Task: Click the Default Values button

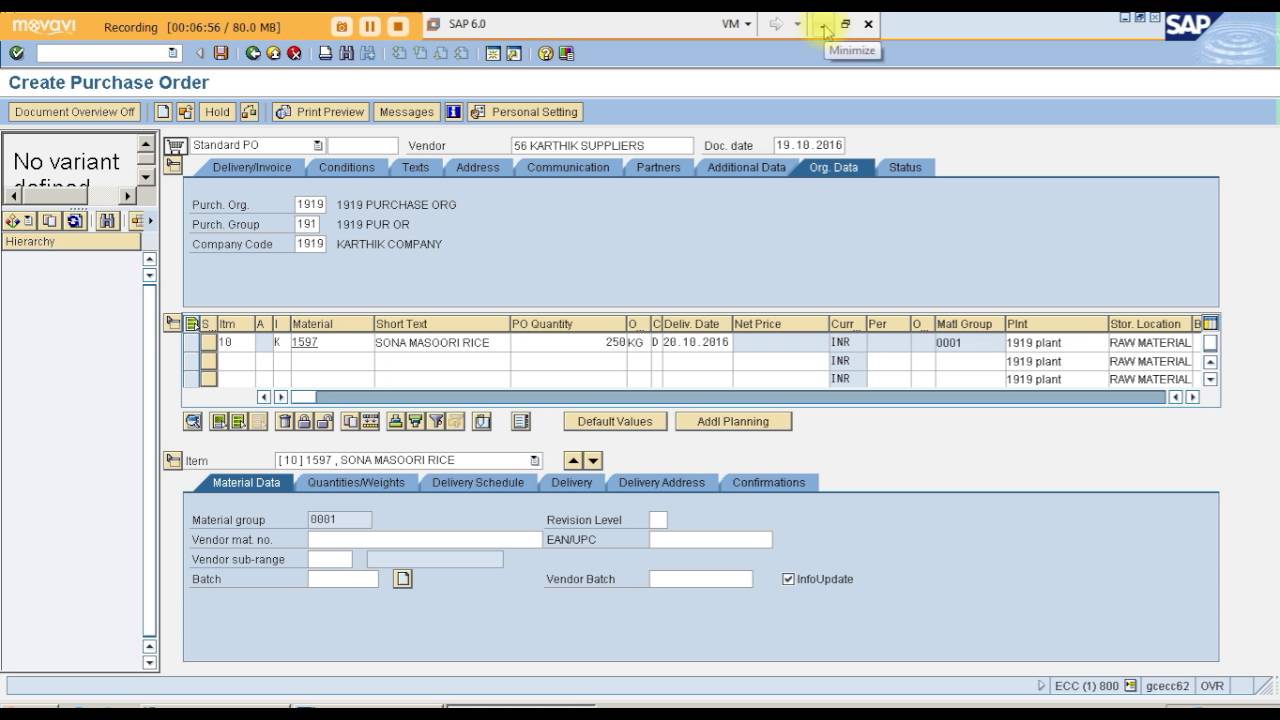Action: [615, 422]
